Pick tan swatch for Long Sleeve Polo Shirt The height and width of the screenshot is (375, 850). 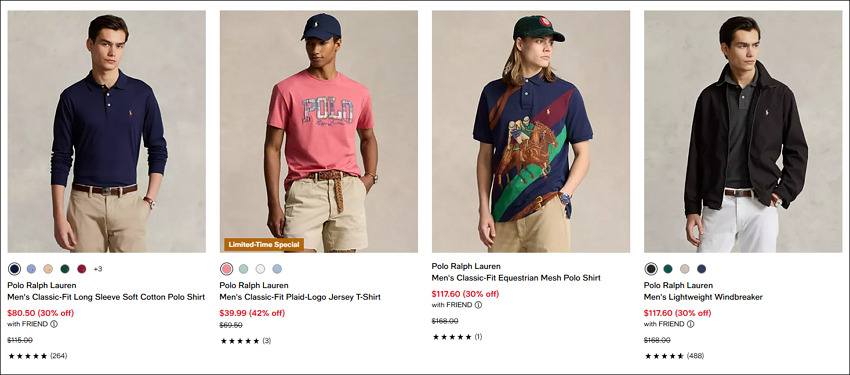[48, 269]
